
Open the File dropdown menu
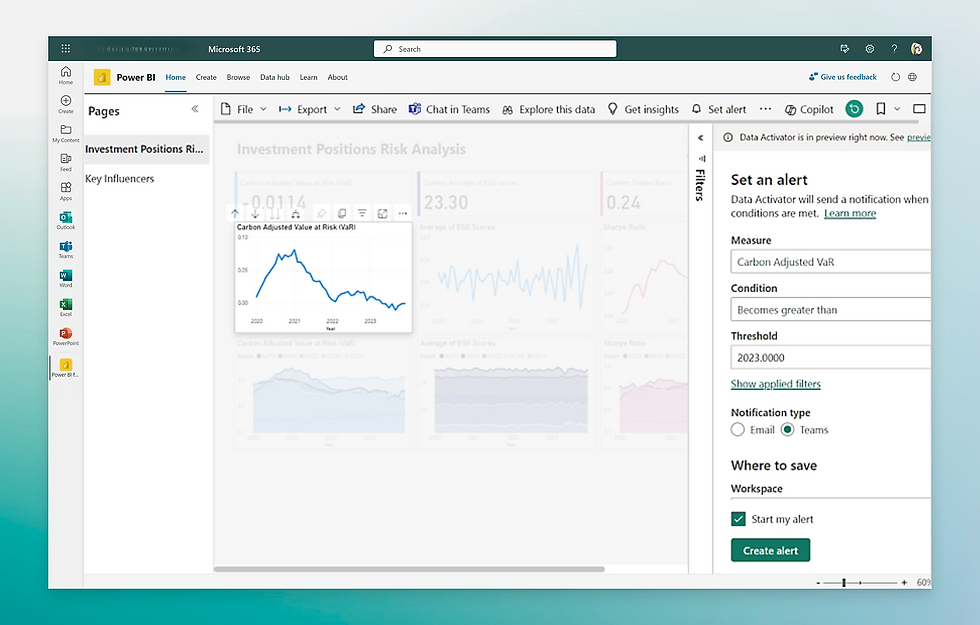click(x=244, y=109)
